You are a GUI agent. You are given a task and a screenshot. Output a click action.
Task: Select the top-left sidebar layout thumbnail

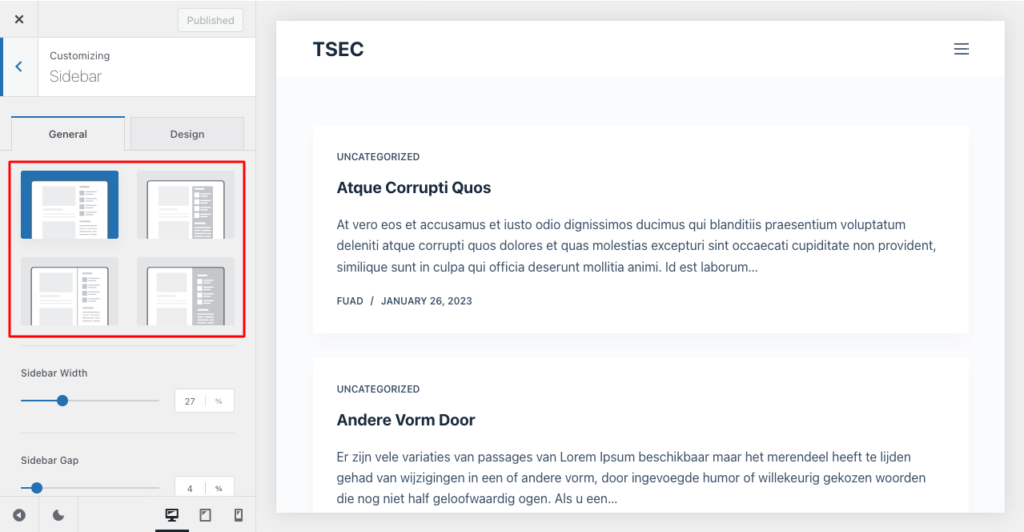pyautogui.click(x=70, y=204)
